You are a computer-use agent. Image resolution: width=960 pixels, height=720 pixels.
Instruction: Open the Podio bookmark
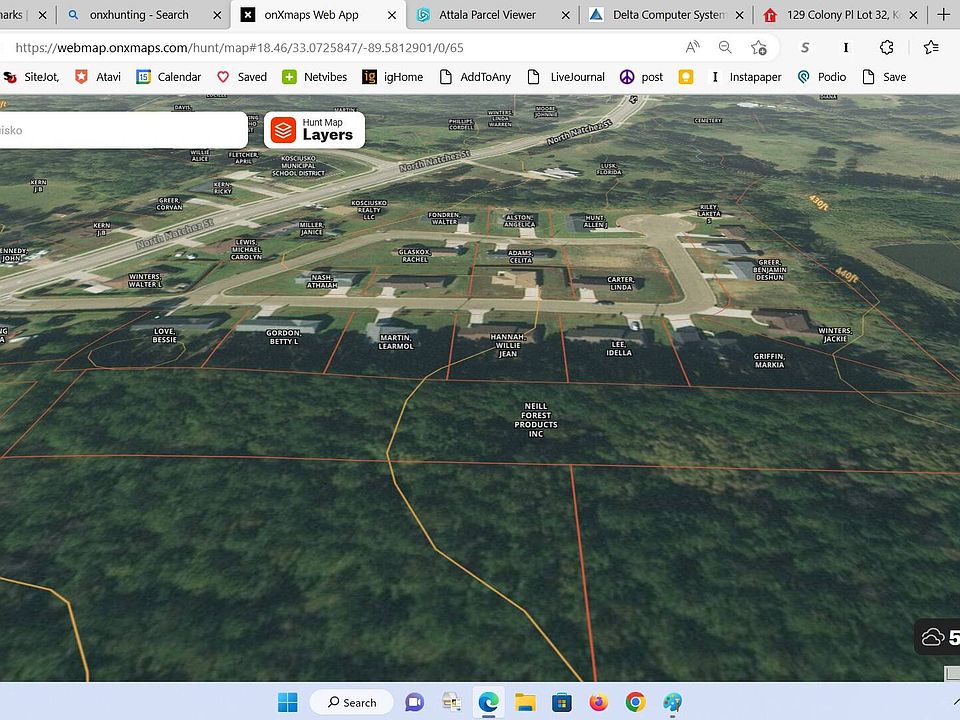point(822,77)
